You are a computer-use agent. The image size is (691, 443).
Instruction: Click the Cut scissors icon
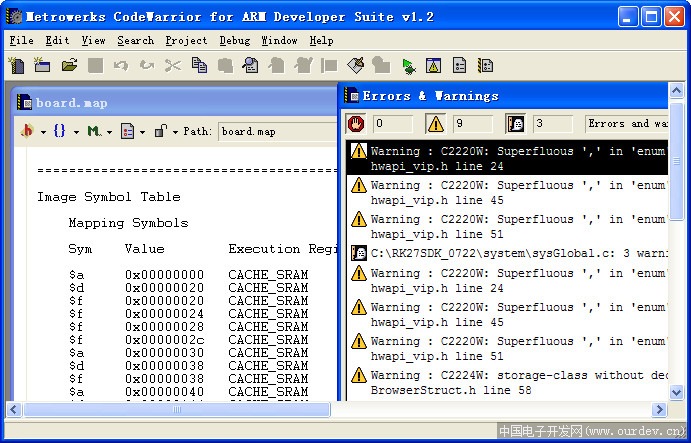[x=173, y=66]
